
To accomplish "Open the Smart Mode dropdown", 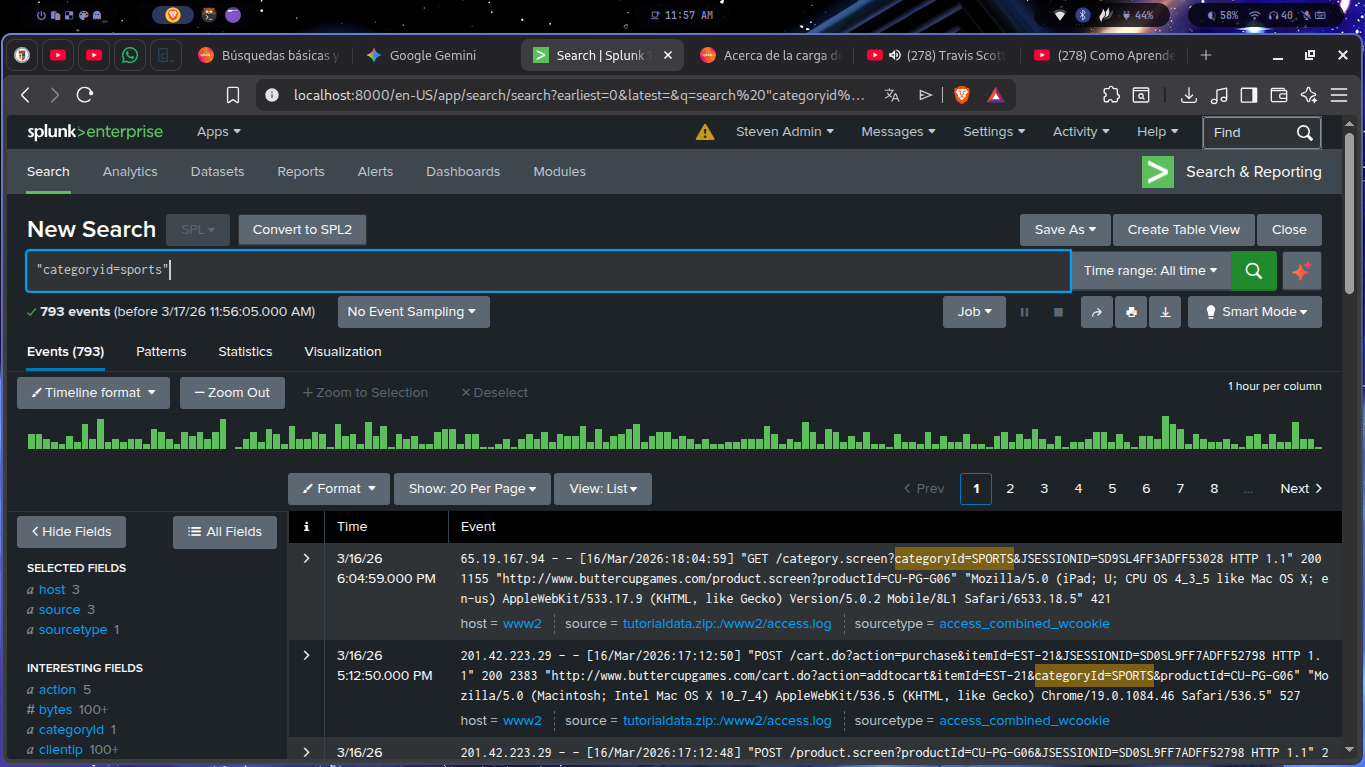I will point(1254,312).
